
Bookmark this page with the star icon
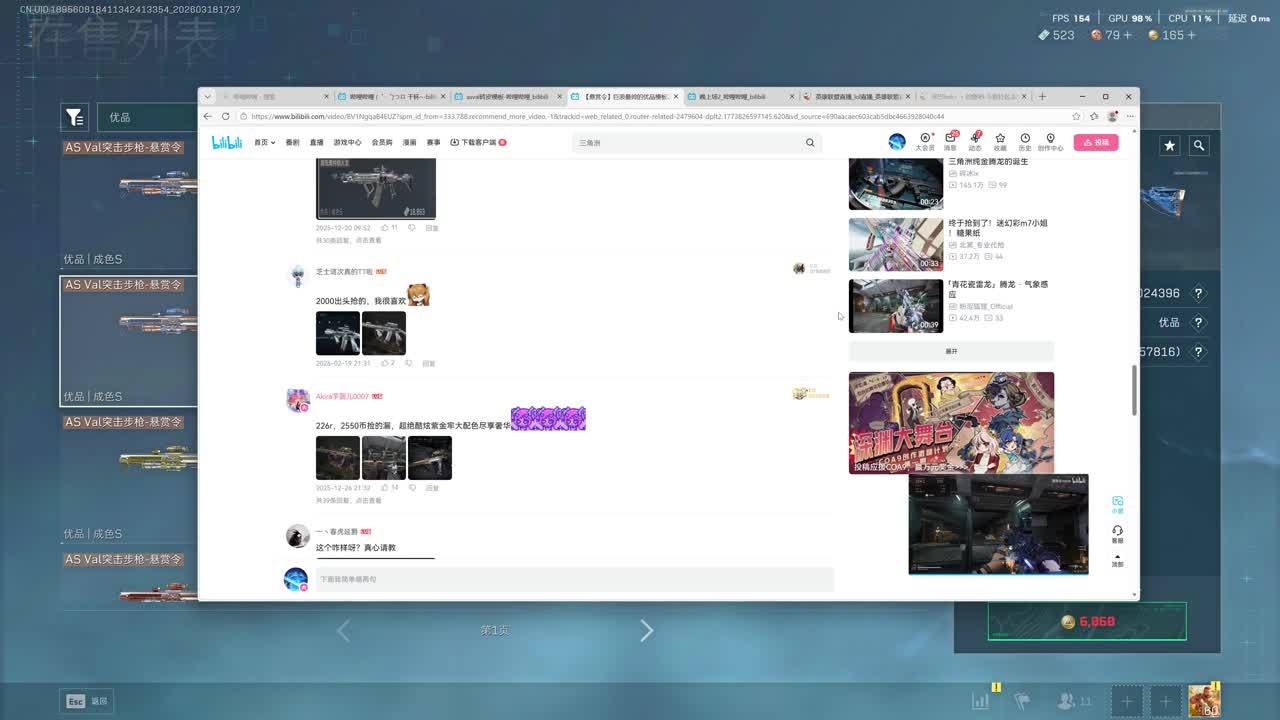[x=1077, y=116]
